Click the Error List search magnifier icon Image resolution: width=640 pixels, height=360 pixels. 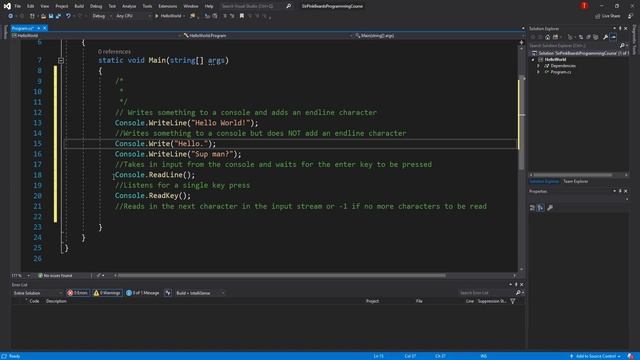point(518,293)
